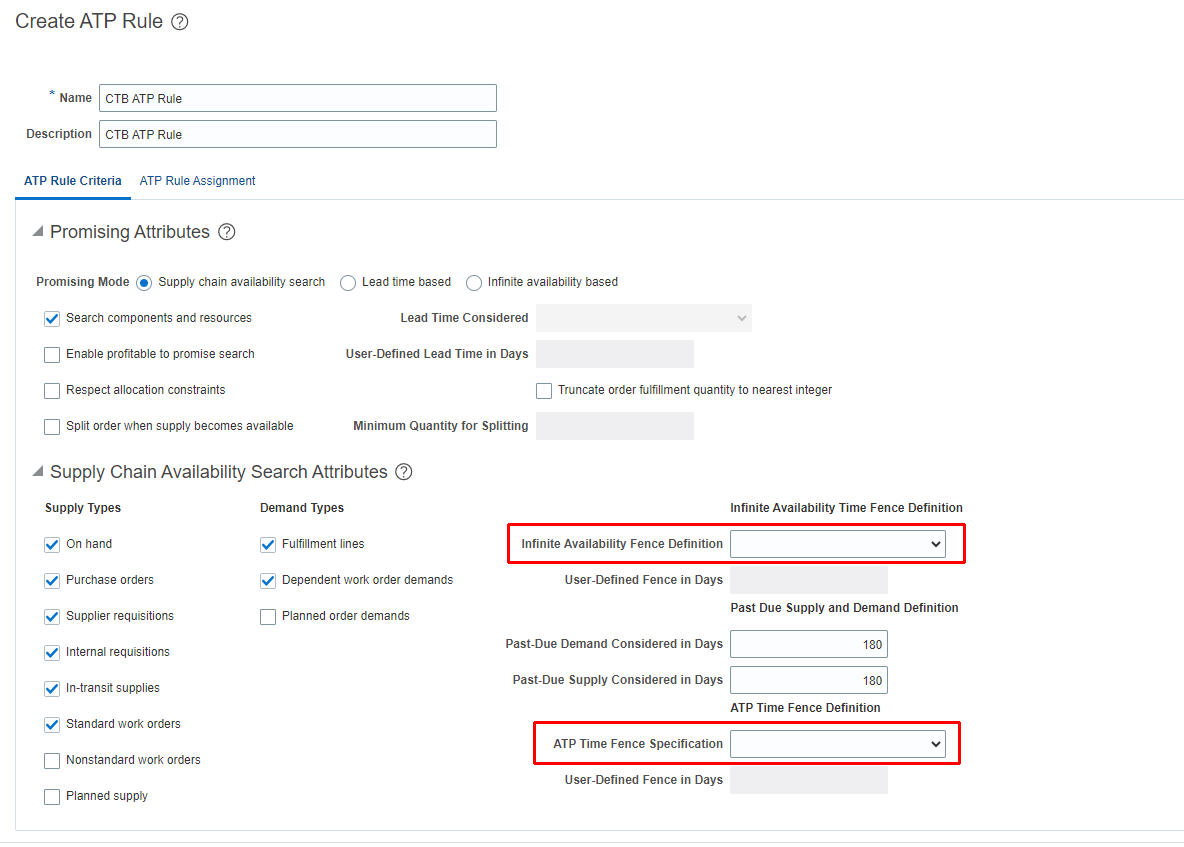This screenshot has height=847, width=1184.
Task: Enable the Planned order demands checkbox
Action: click(268, 616)
